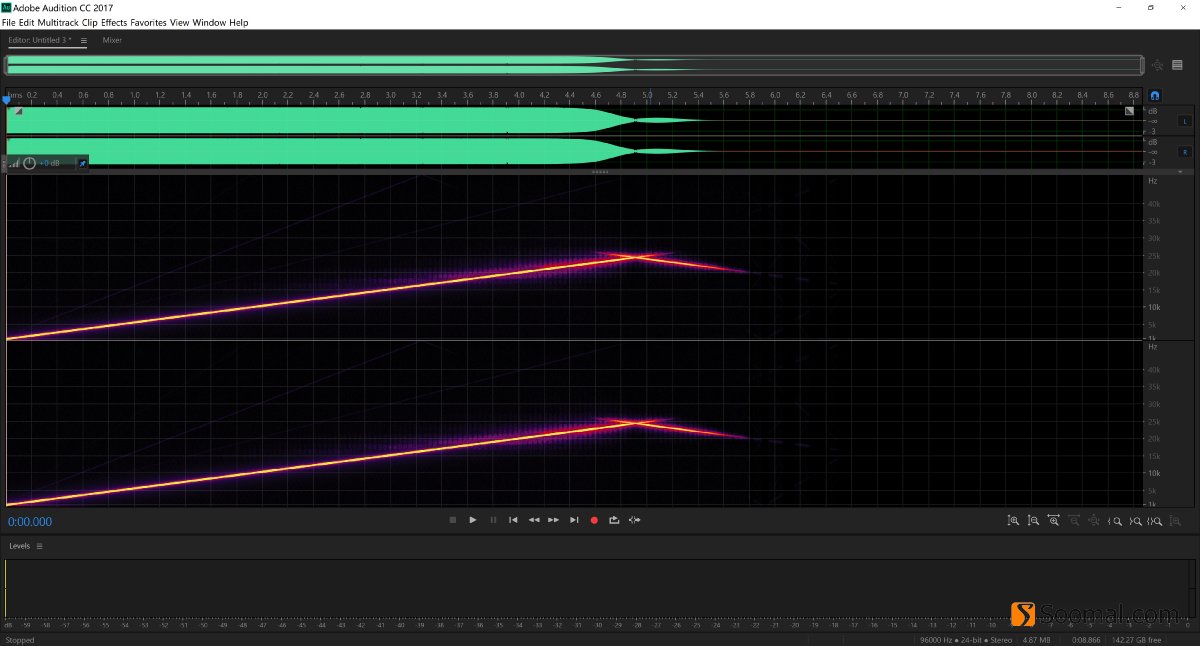
Task: Click the Zoom Out Horizontally icon
Action: 1073,520
